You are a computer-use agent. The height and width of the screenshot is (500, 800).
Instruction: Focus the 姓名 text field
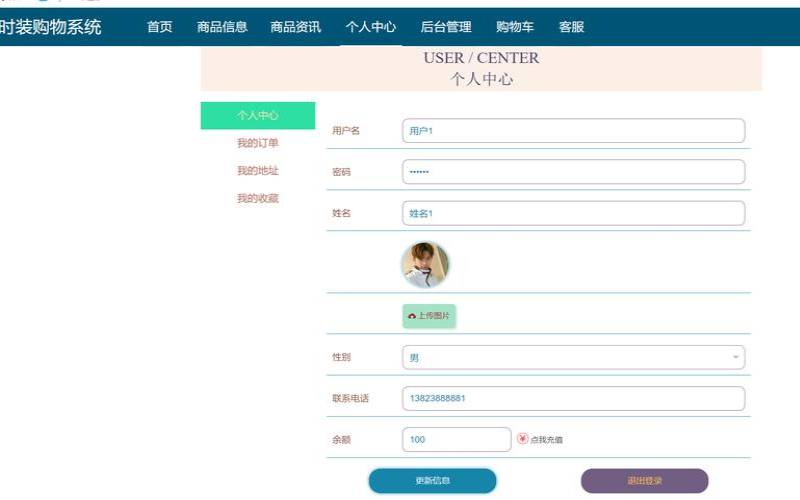click(x=573, y=213)
